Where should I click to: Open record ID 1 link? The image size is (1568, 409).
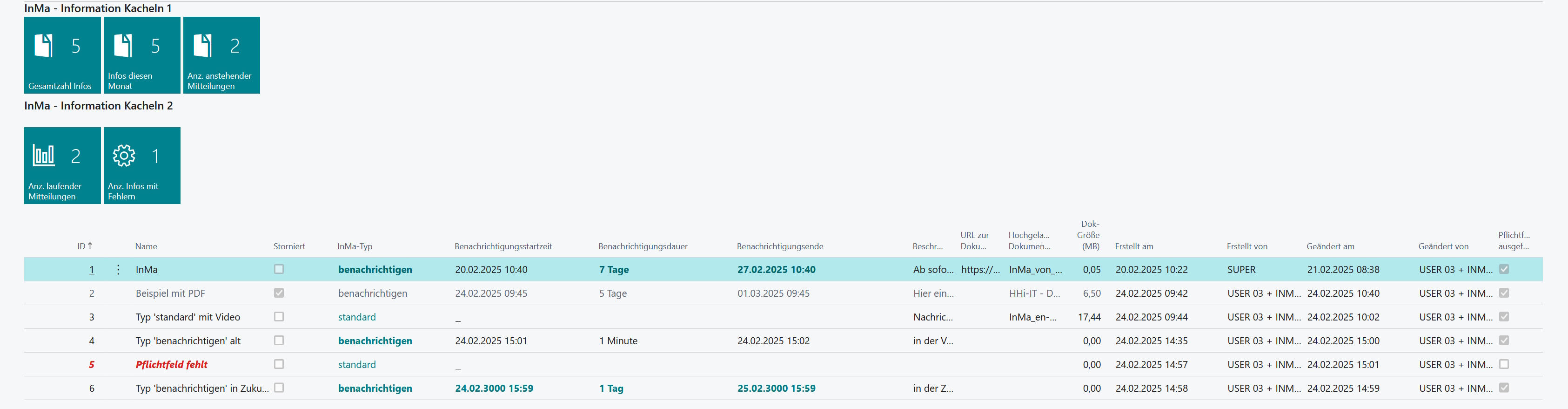(x=92, y=269)
